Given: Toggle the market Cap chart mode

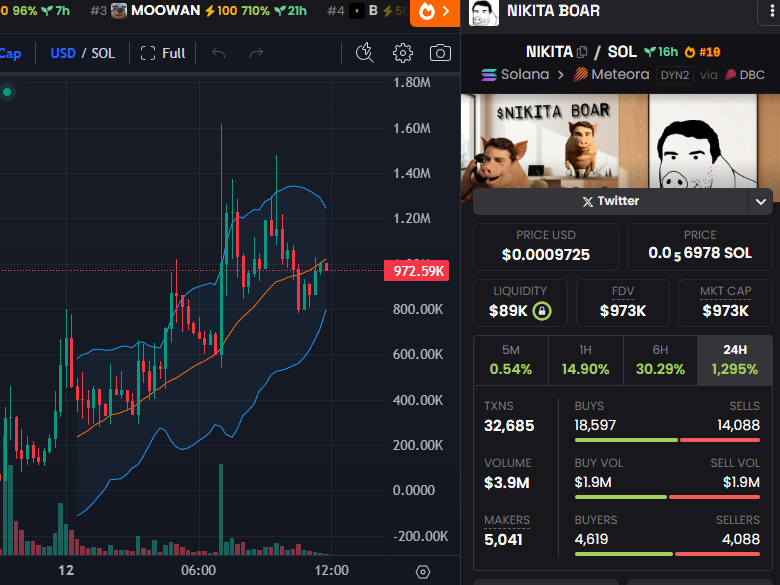Looking at the screenshot, I should 10,53.
